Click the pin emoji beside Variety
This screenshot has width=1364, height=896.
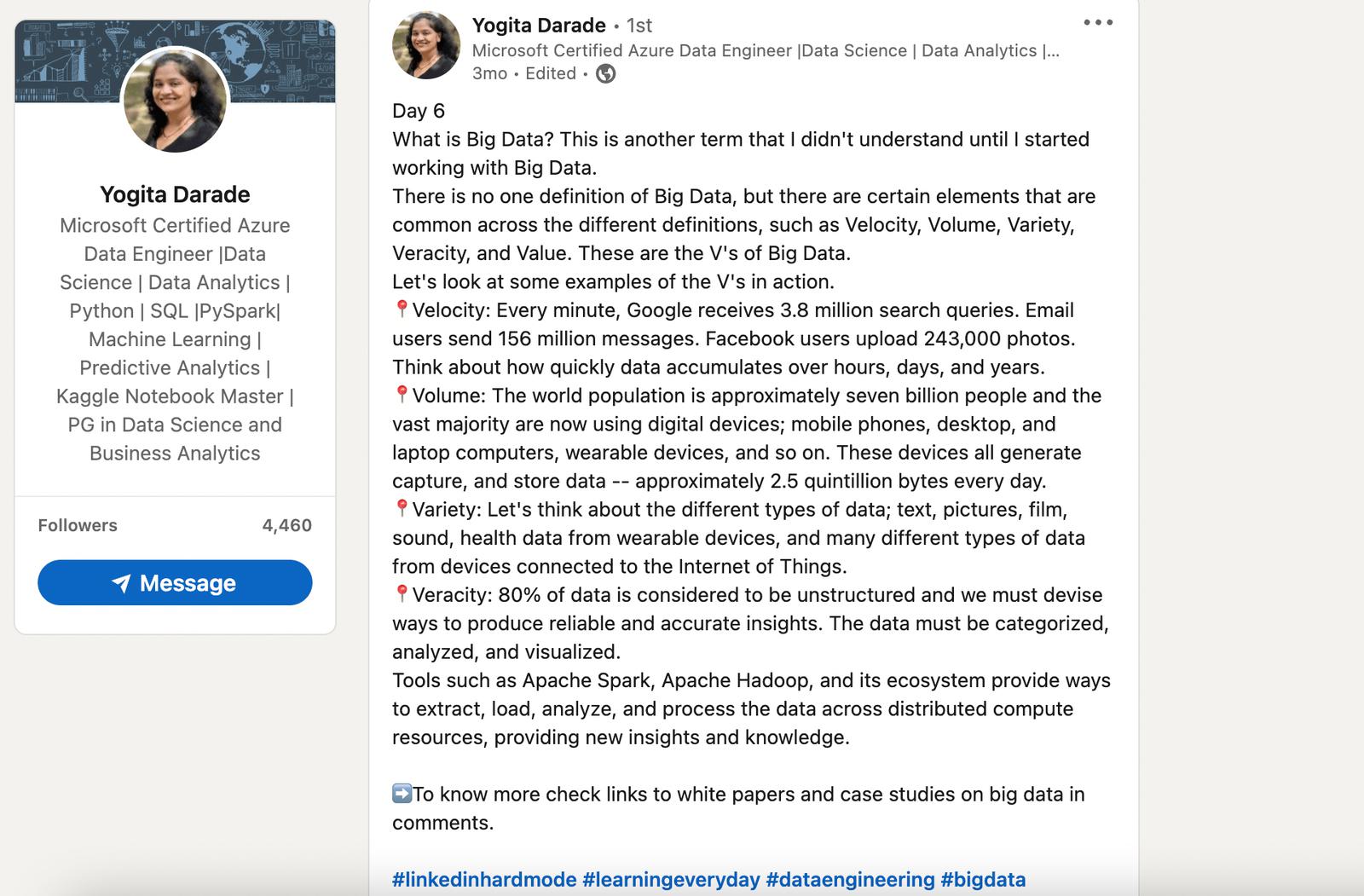(x=402, y=509)
